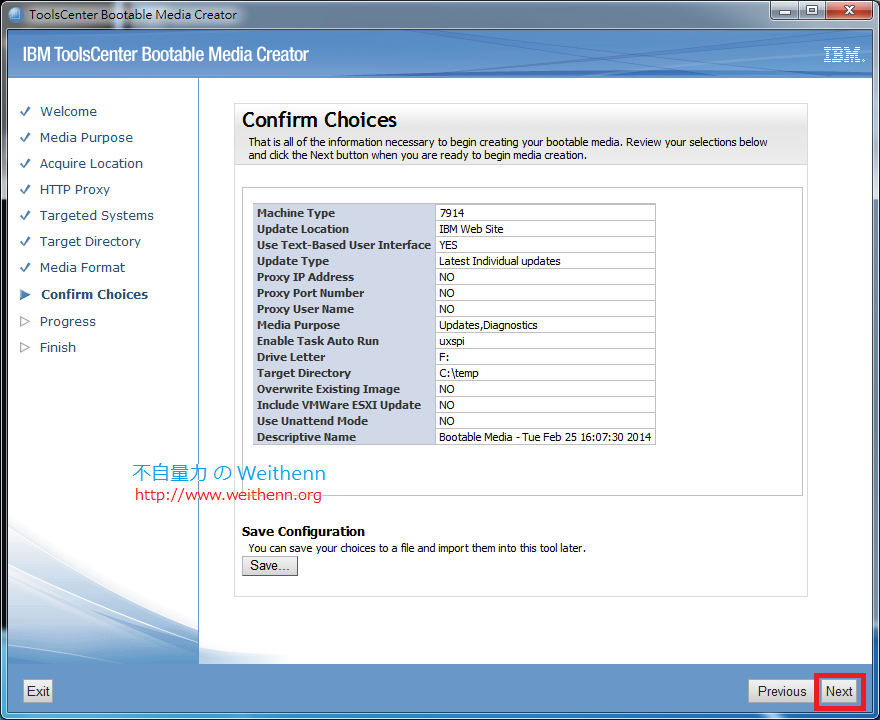Click the Save... configuration button
Screen dimensions: 880x720
(269, 566)
